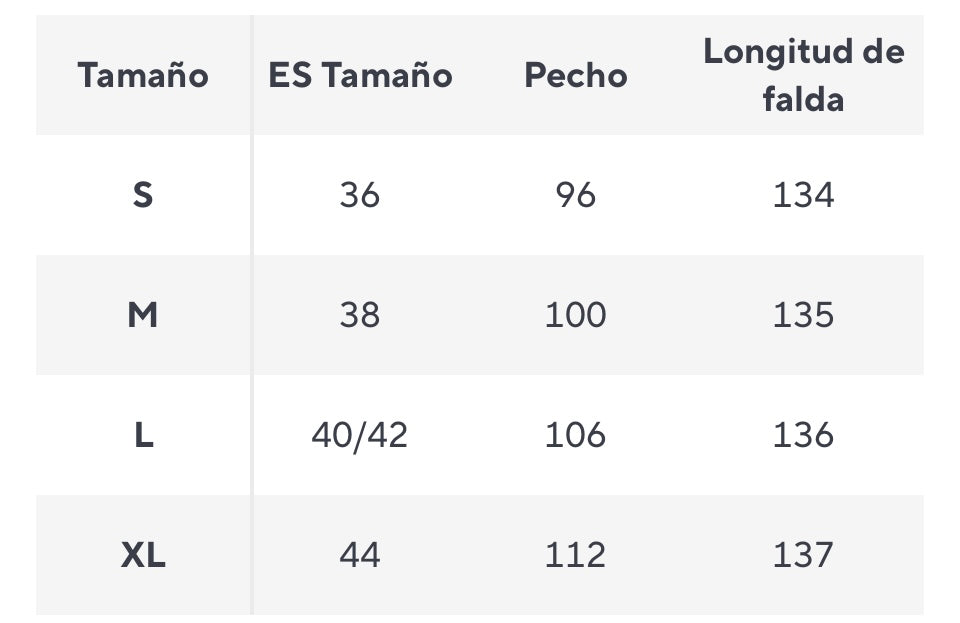960x623 pixels.
Task: Click the L size row label
Action: click(143, 435)
